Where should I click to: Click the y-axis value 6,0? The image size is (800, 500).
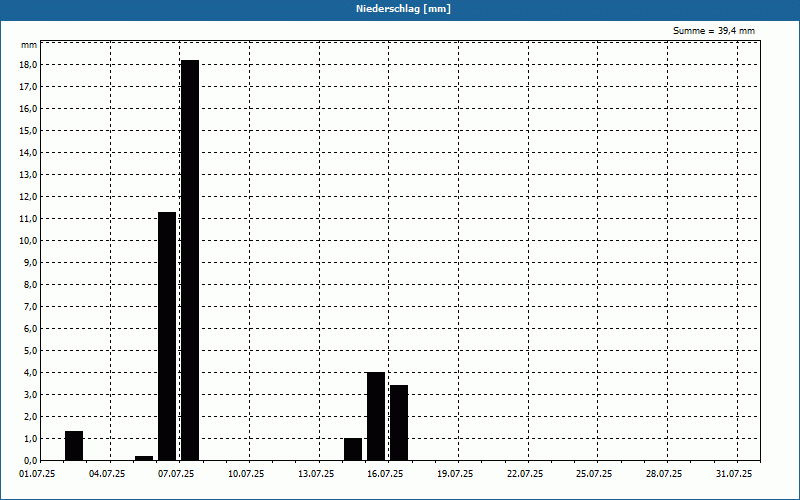(x=30, y=329)
